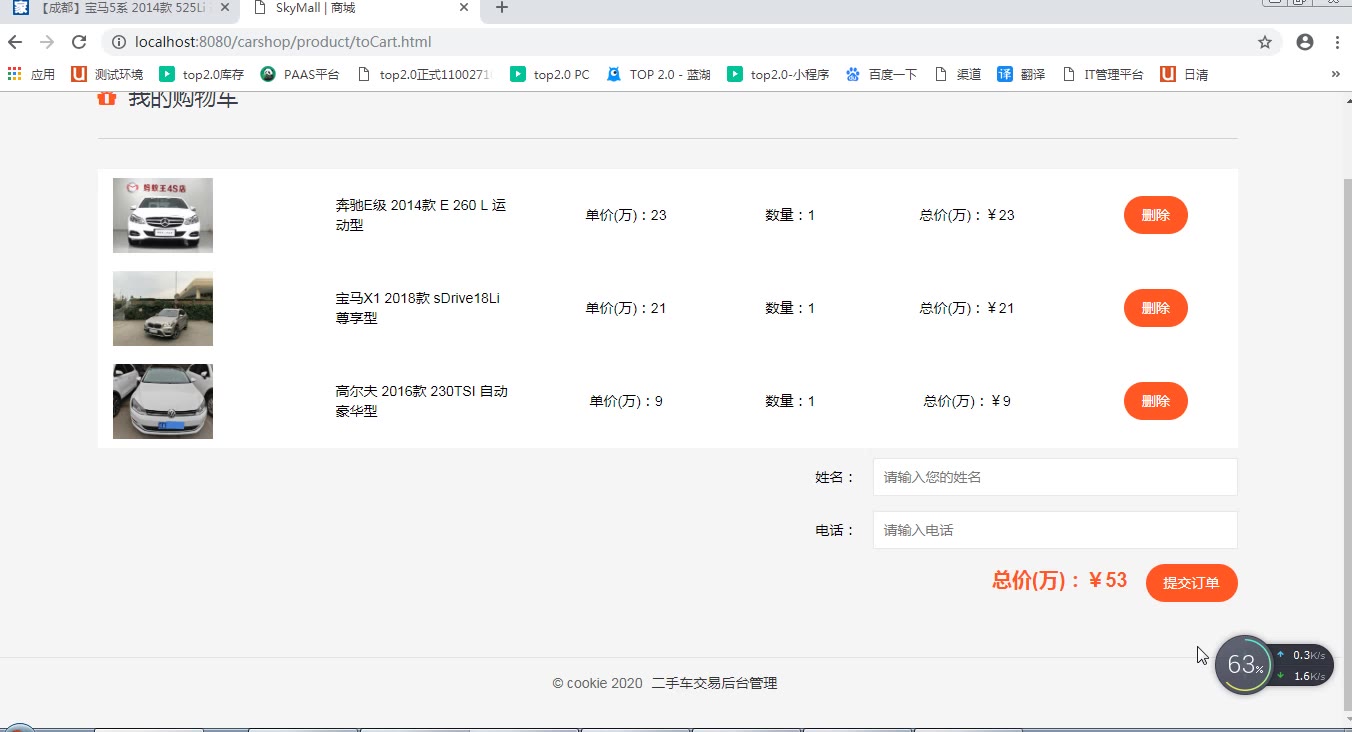
Task: Bookmark this page with the star
Action: point(1265,42)
